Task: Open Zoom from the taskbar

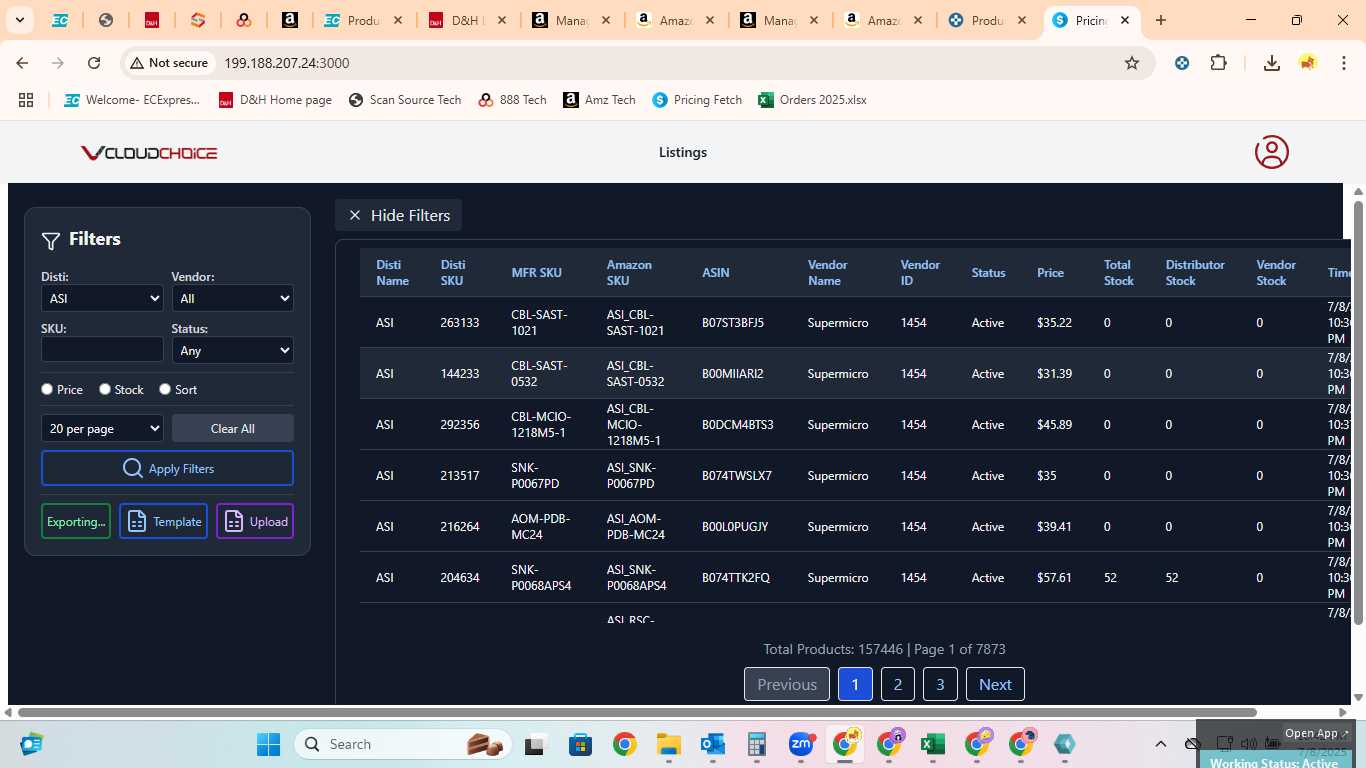Action: tap(801, 744)
